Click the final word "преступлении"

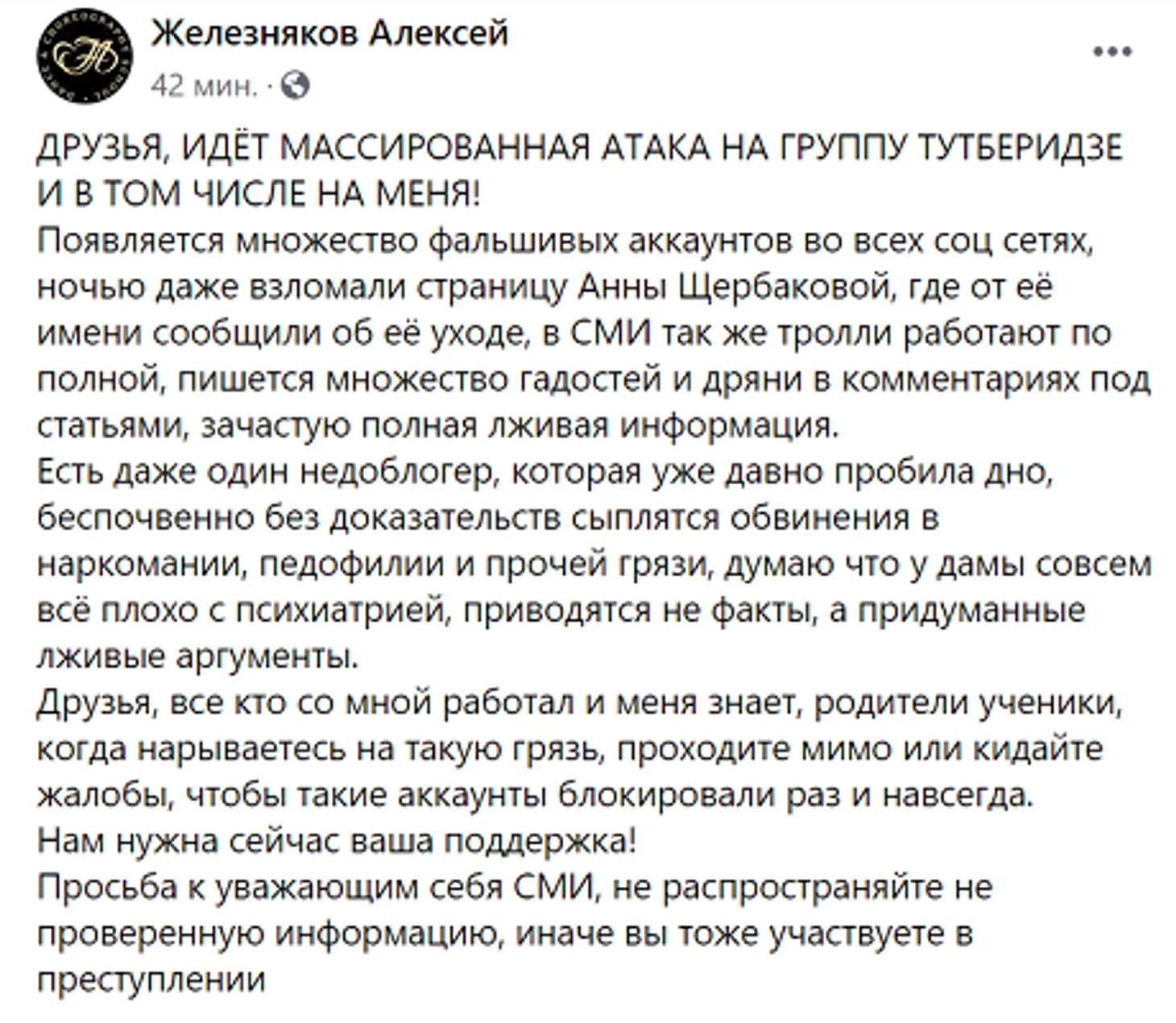[151, 980]
